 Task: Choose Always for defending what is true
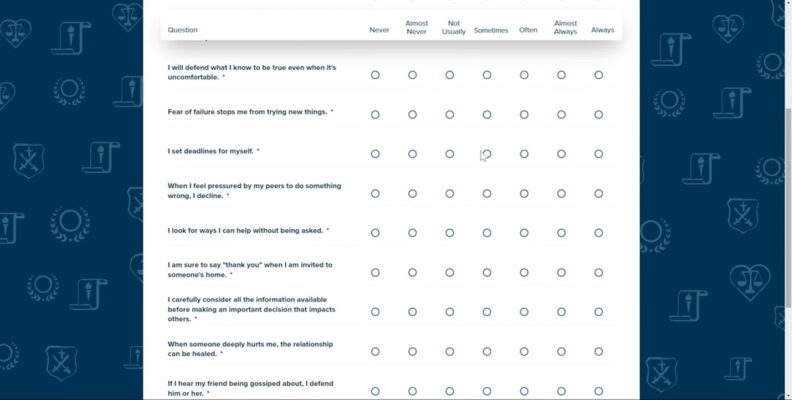(x=599, y=75)
